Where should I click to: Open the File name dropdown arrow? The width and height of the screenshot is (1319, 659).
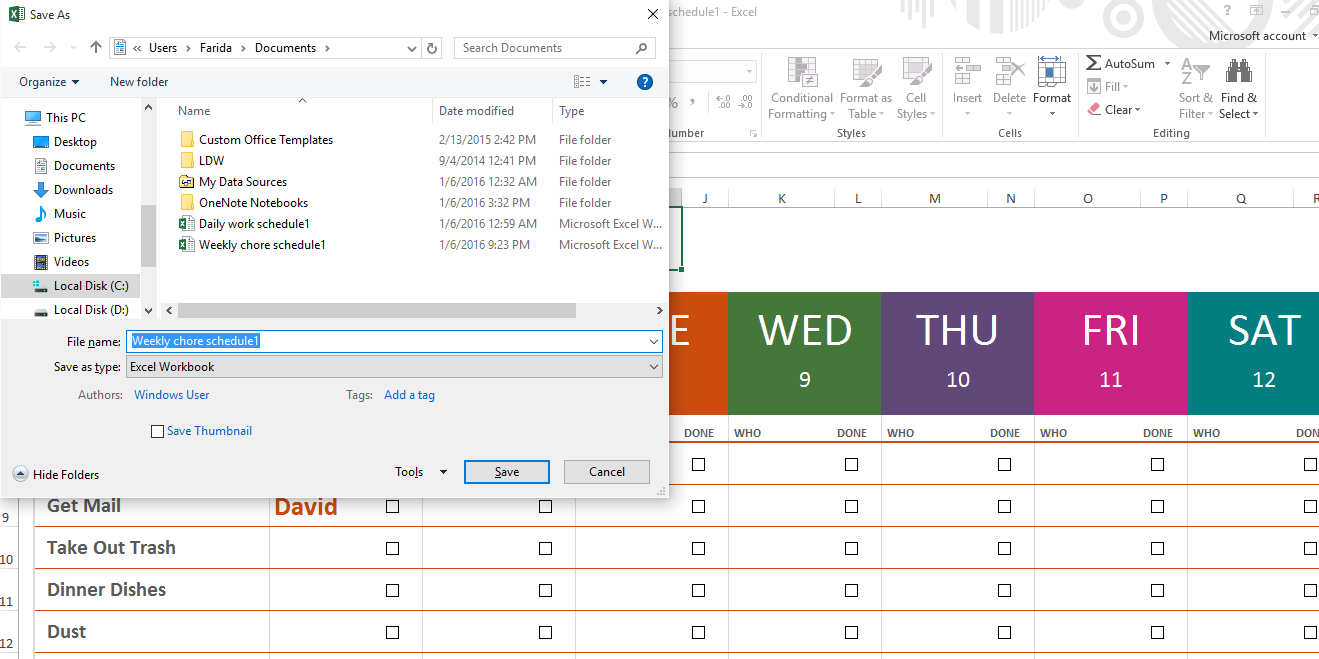pos(654,342)
